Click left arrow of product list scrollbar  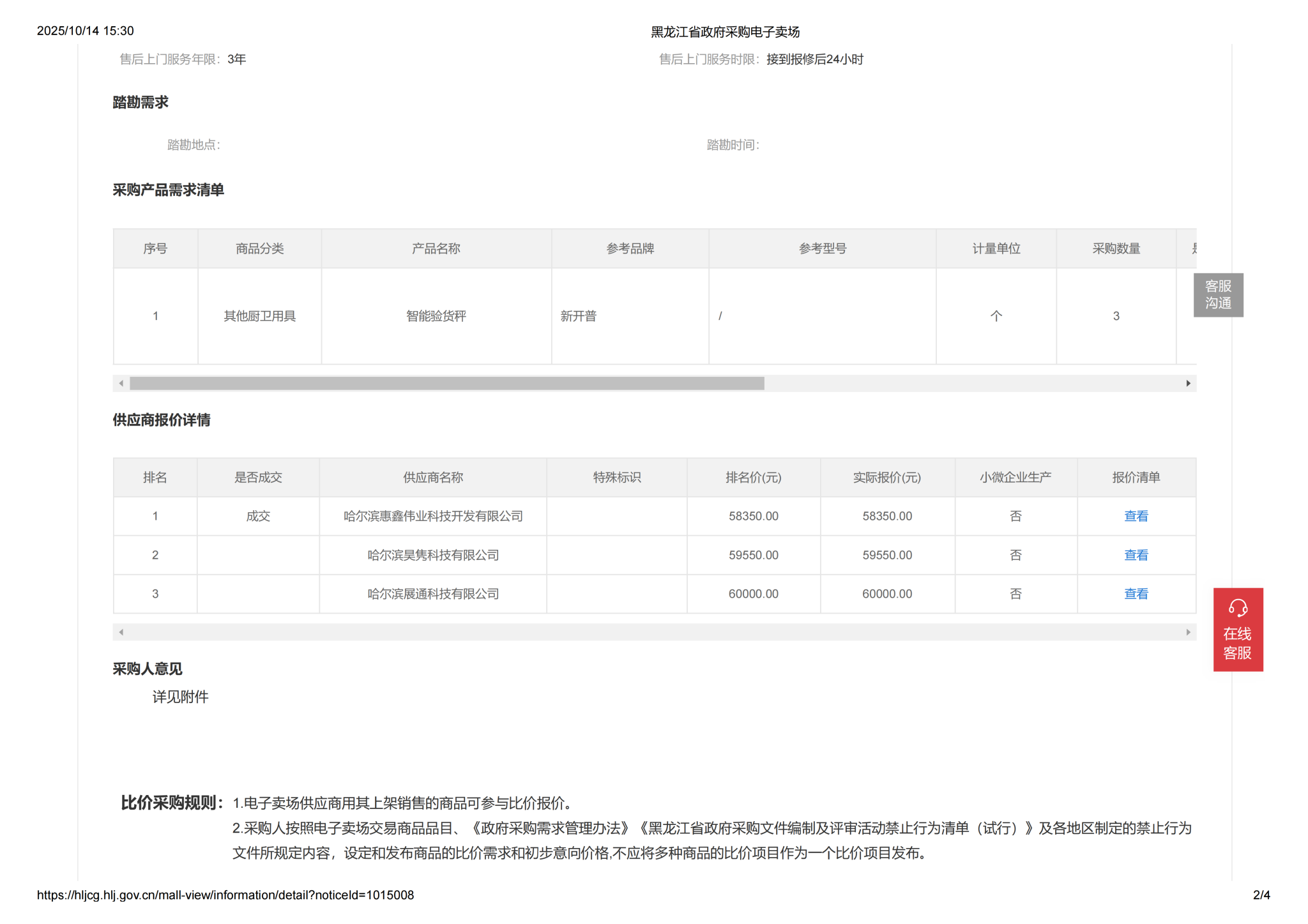(121, 383)
